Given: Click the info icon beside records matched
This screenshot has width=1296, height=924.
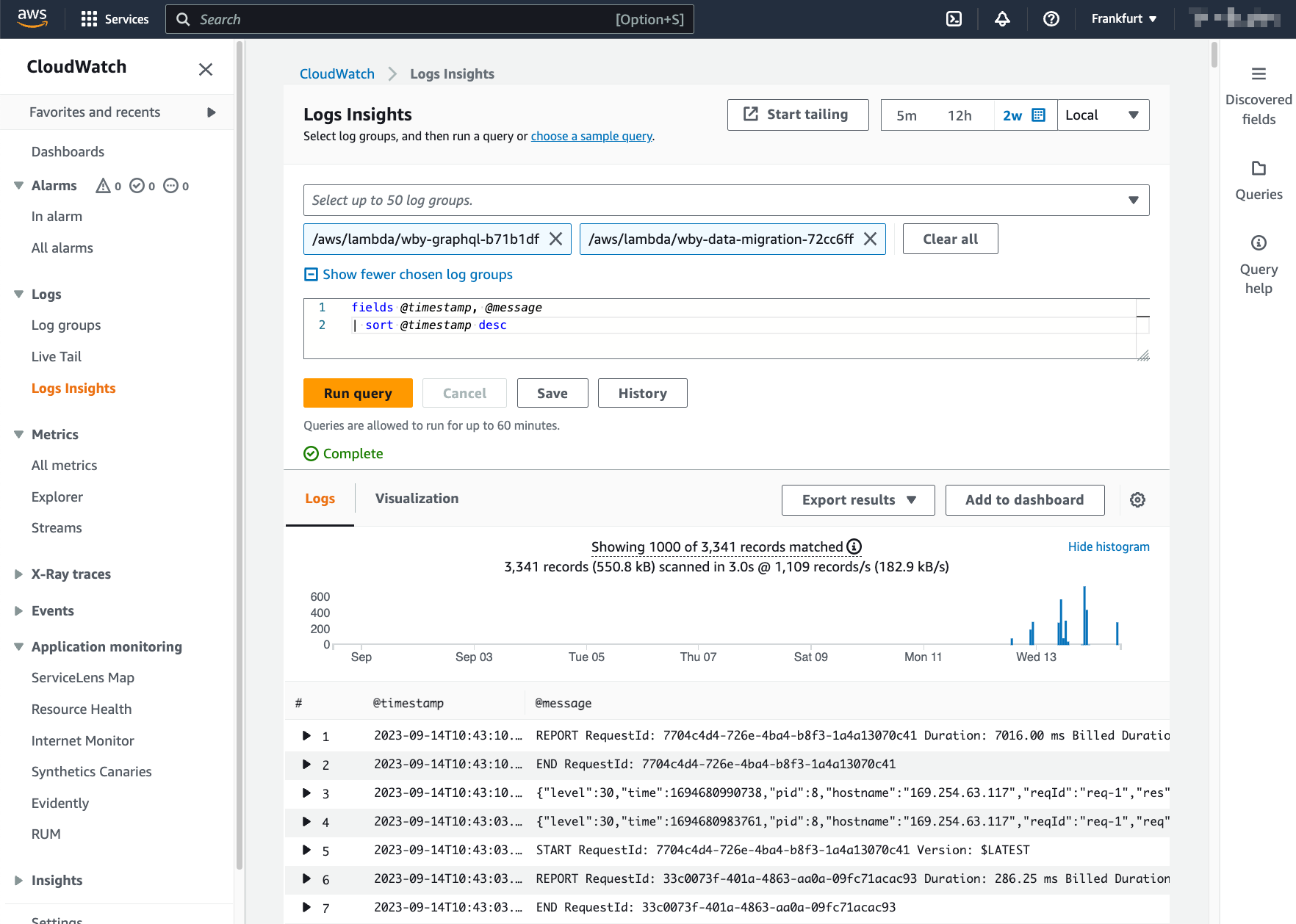Looking at the screenshot, I should click(854, 546).
